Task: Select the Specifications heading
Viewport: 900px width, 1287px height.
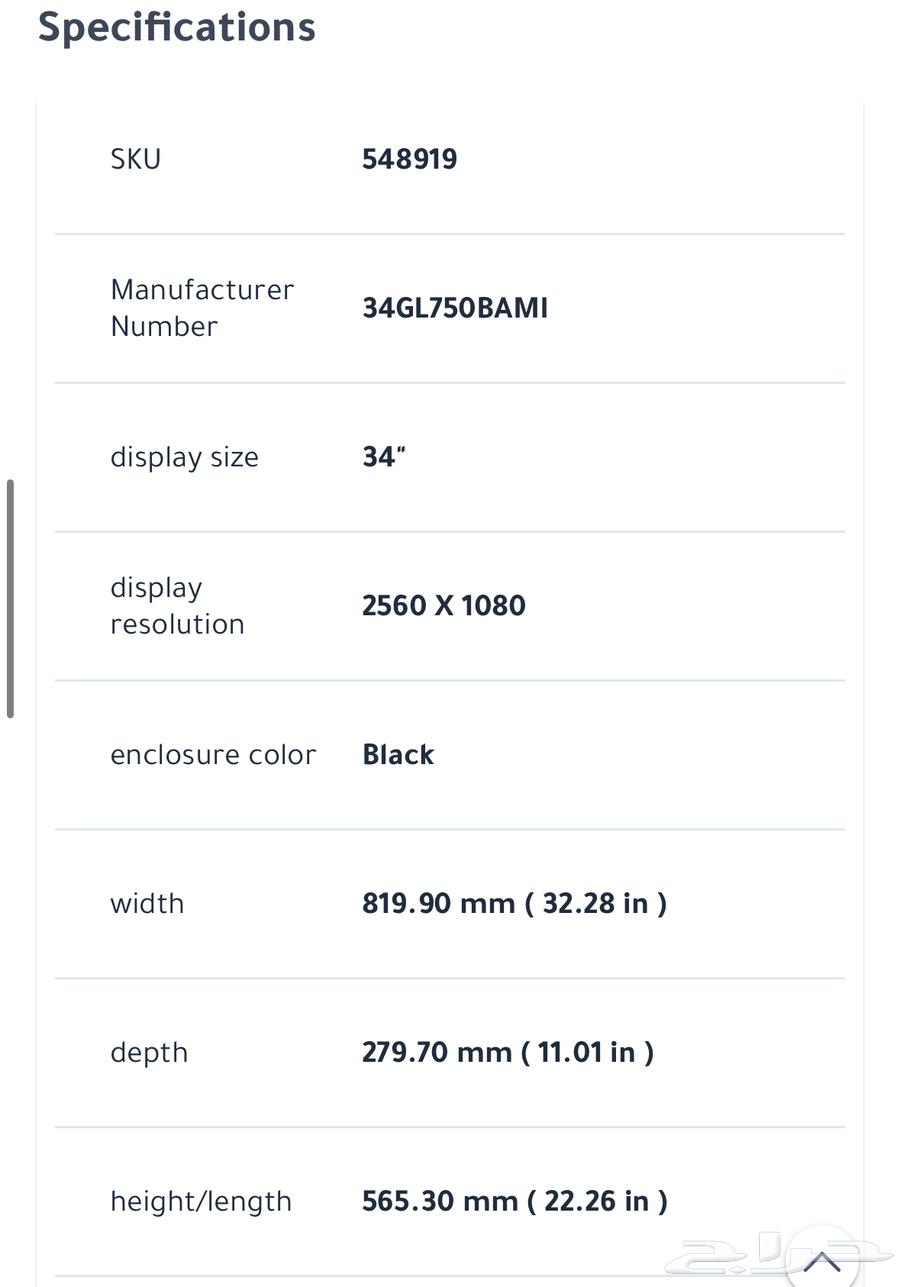Action: (x=177, y=26)
